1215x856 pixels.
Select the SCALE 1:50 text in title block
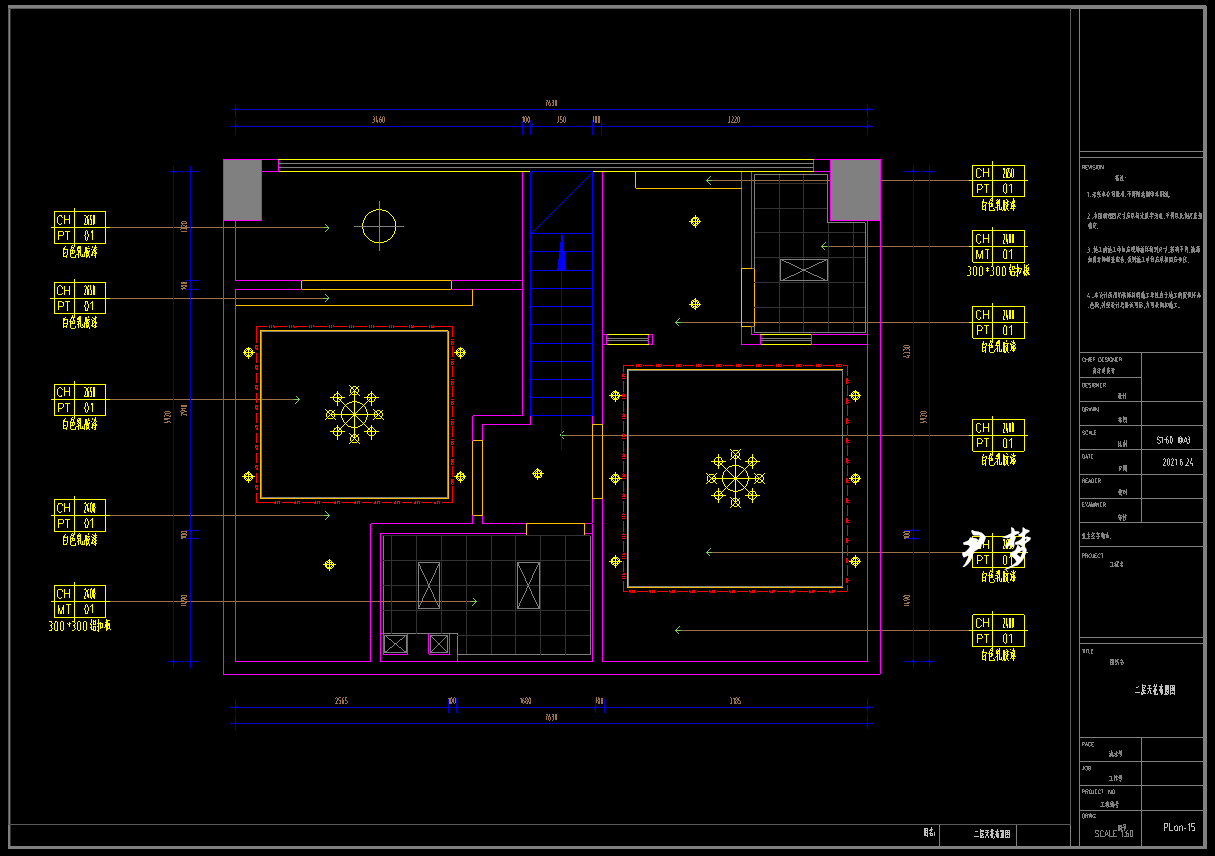tap(1113, 833)
